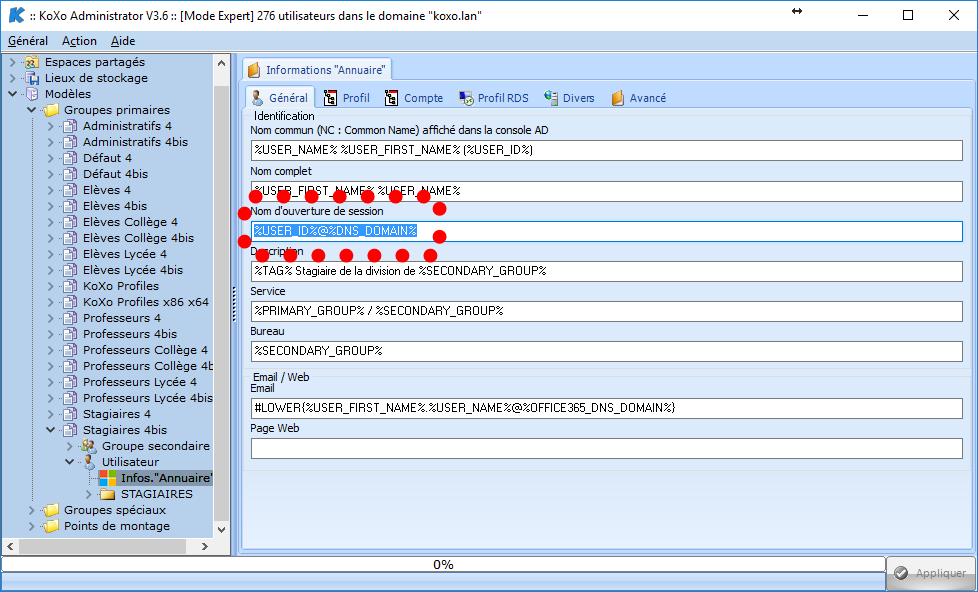Click the Windows flag icon for Infos Annuaire
The height and width of the screenshot is (592, 978).
point(107,478)
